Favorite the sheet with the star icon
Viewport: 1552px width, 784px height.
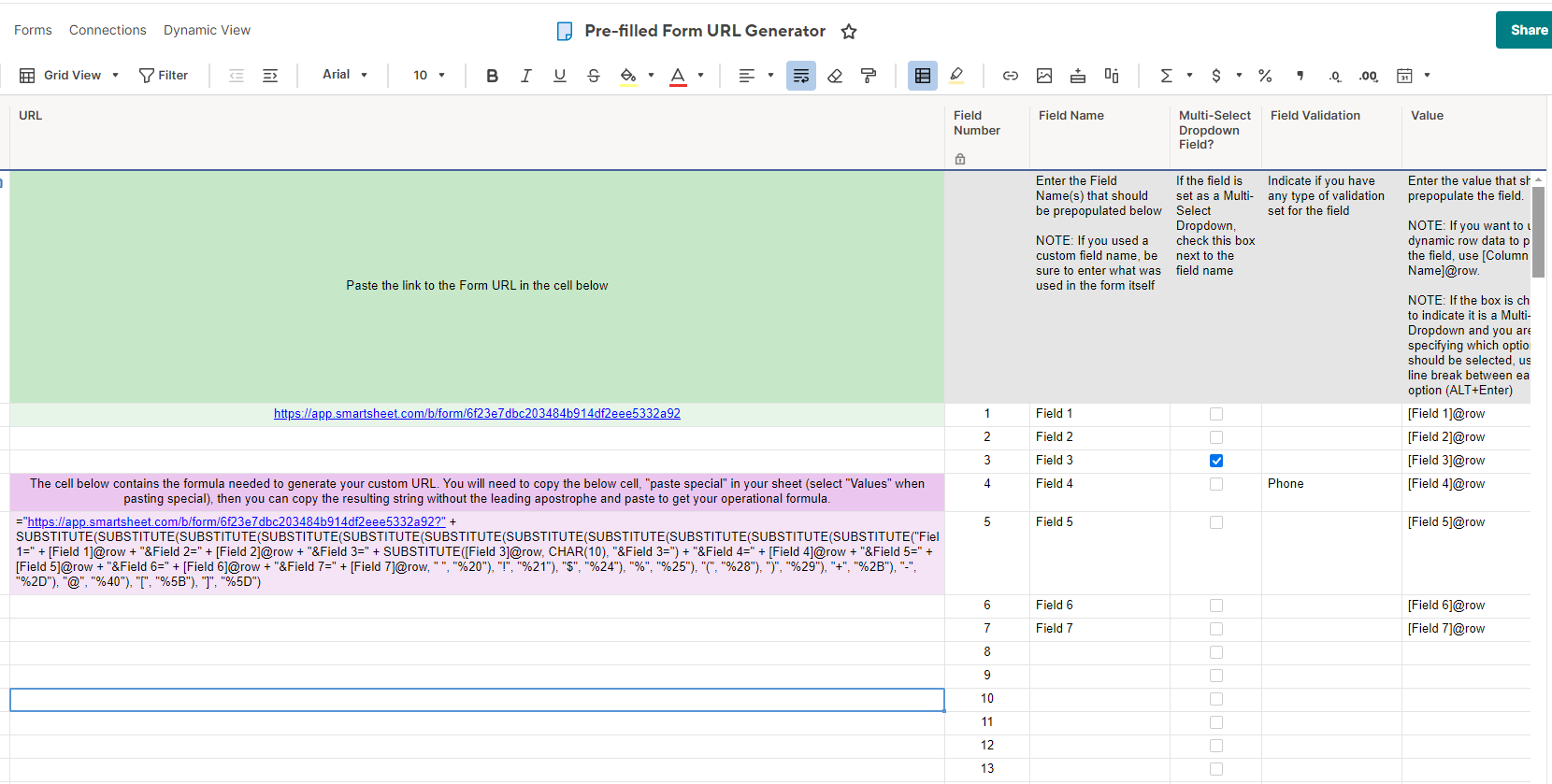click(849, 31)
